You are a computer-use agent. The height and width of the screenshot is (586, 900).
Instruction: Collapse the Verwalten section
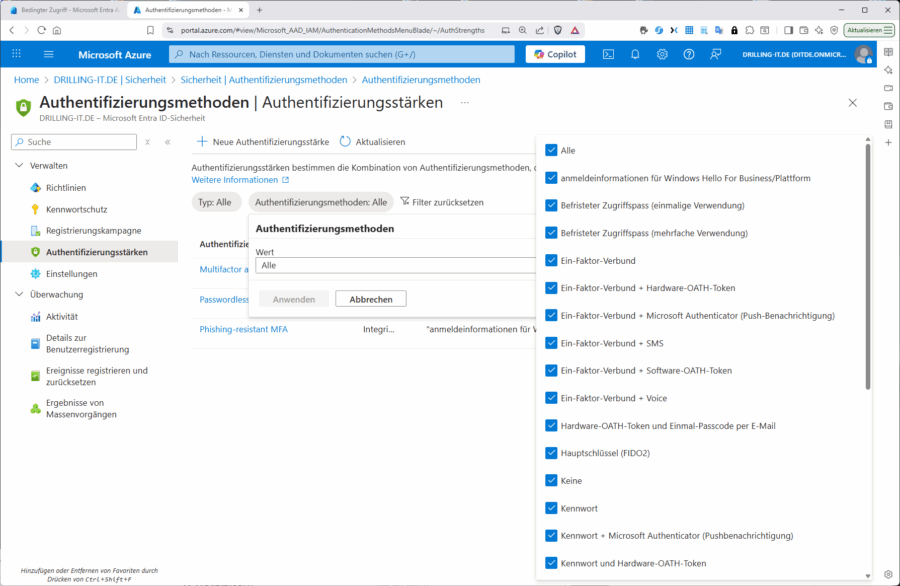[19, 165]
